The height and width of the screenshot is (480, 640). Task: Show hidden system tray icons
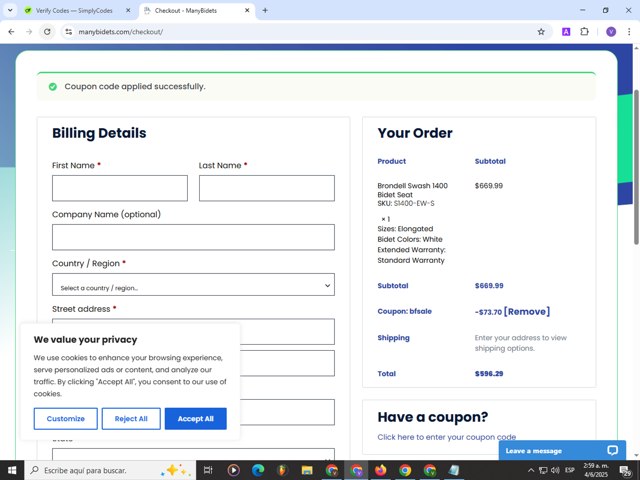(531, 470)
